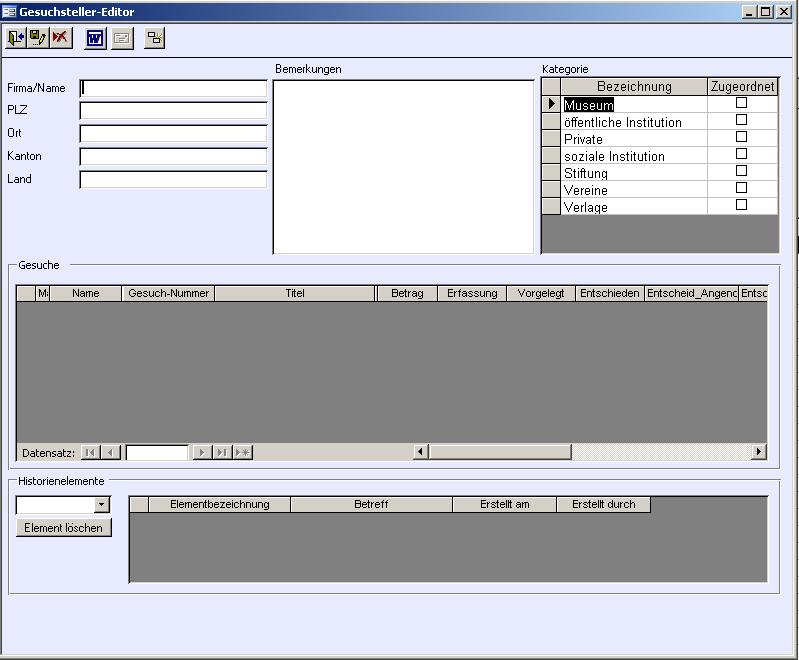Click the envelope letter toolbar icon
Image resolution: width=799 pixels, height=660 pixels.
click(121, 38)
